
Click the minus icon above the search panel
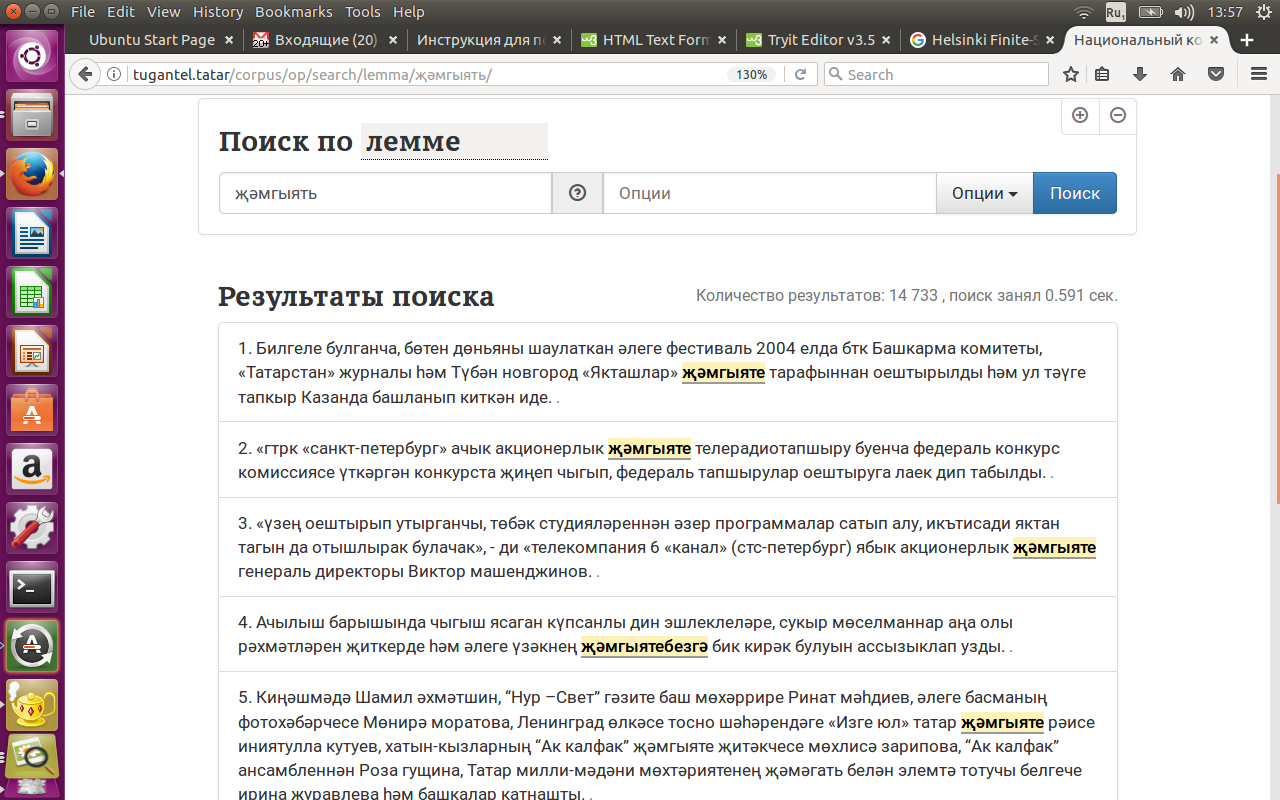[1117, 116]
